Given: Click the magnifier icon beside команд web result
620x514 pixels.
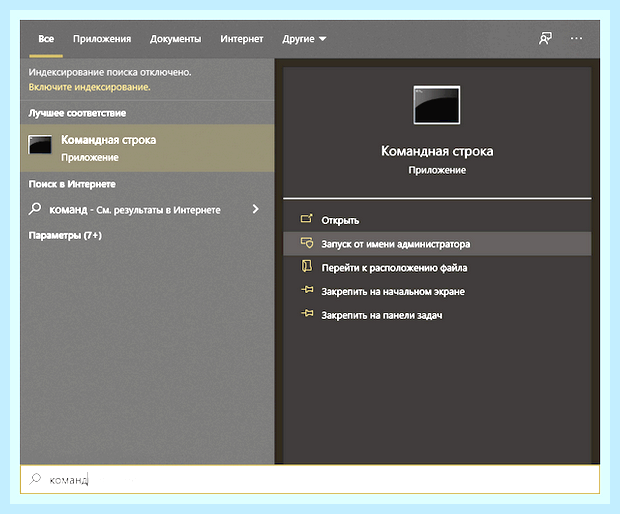Looking at the screenshot, I should pos(35,209).
